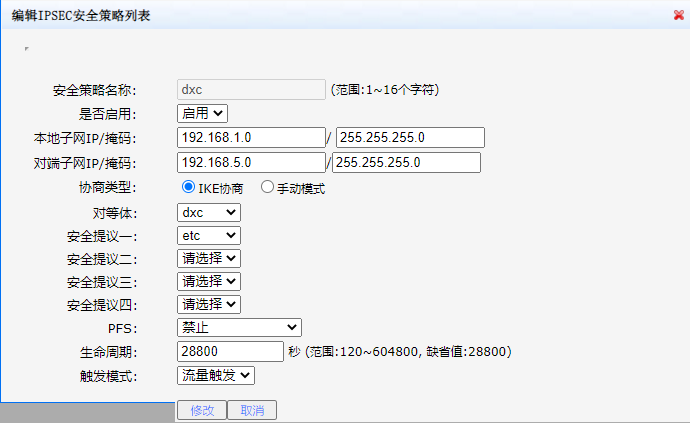Click the PFS label

tap(123, 329)
